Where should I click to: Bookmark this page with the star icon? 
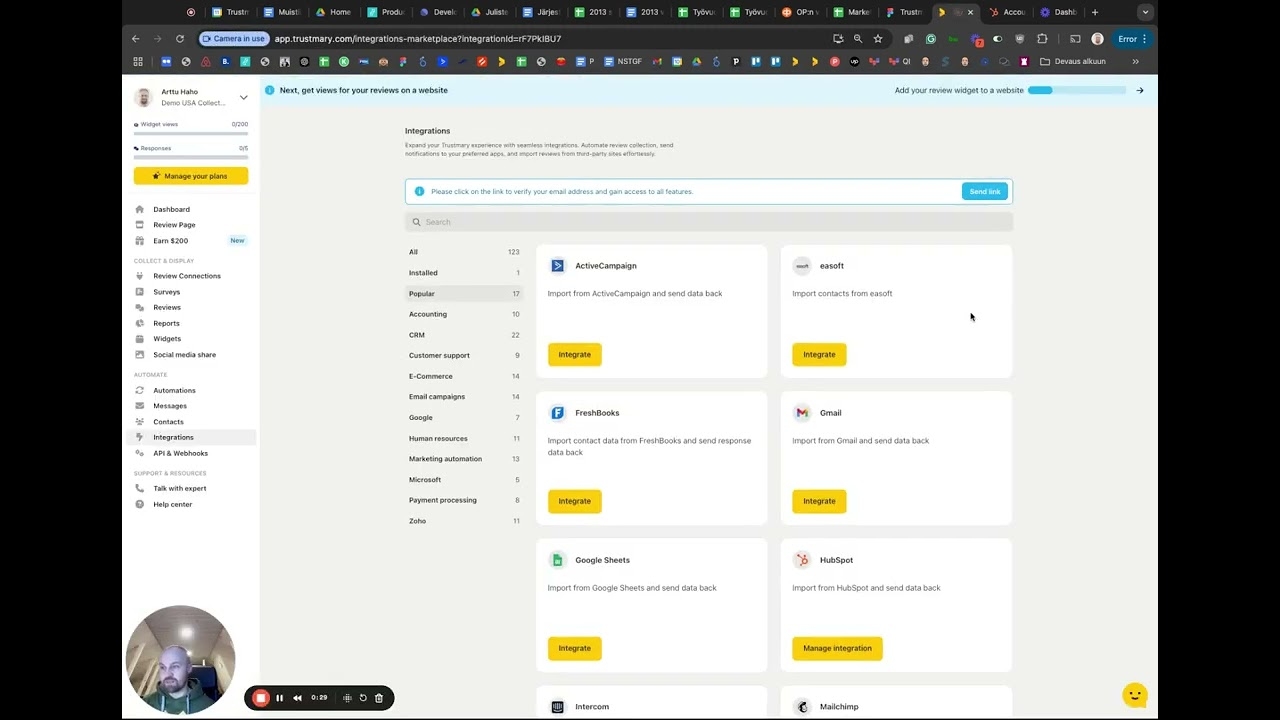point(878,39)
